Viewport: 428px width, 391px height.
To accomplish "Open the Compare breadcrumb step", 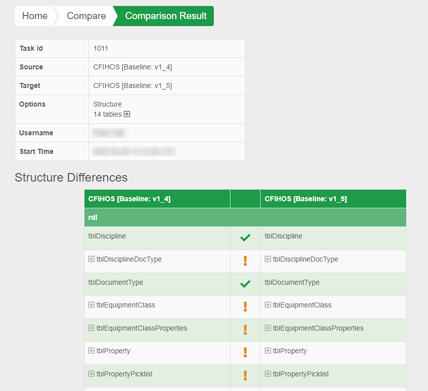I will pos(86,16).
